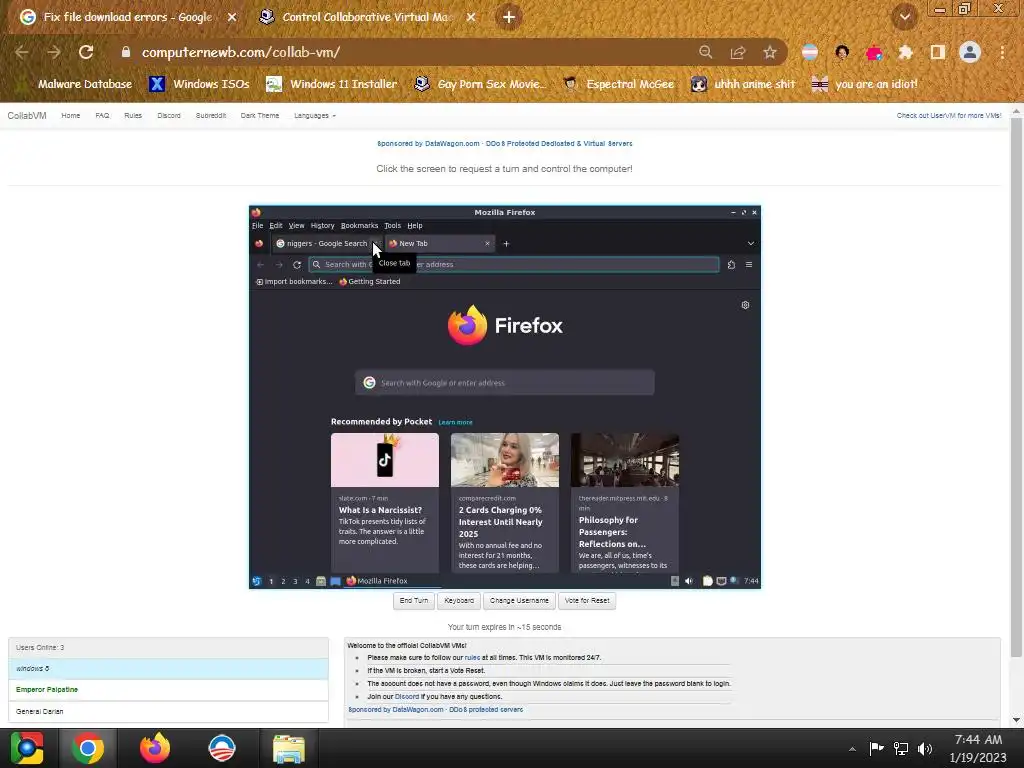Screen dimensions: 1024x768
Task: Close the 'Fix file download errors' tab
Action: pos(232,17)
